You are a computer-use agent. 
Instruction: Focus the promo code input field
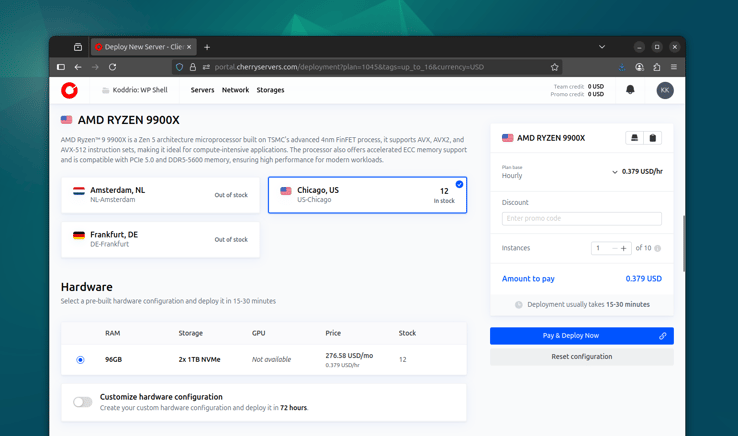(x=581, y=218)
